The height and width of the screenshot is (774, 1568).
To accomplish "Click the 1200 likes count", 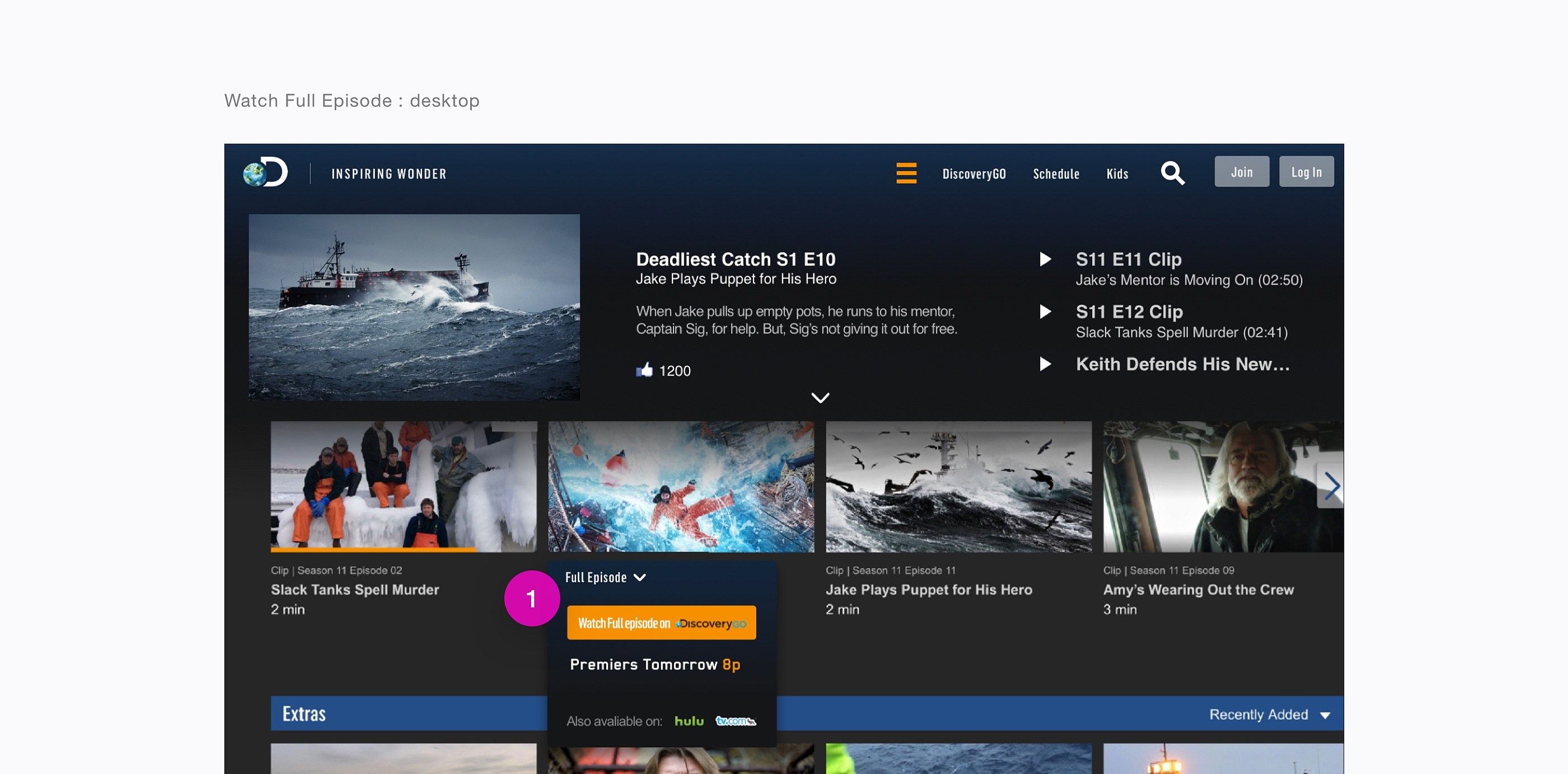I will pos(675,371).
